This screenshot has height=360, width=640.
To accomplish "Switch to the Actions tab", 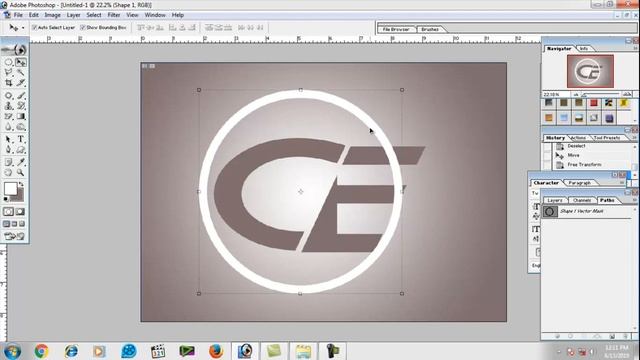I will point(579,138).
